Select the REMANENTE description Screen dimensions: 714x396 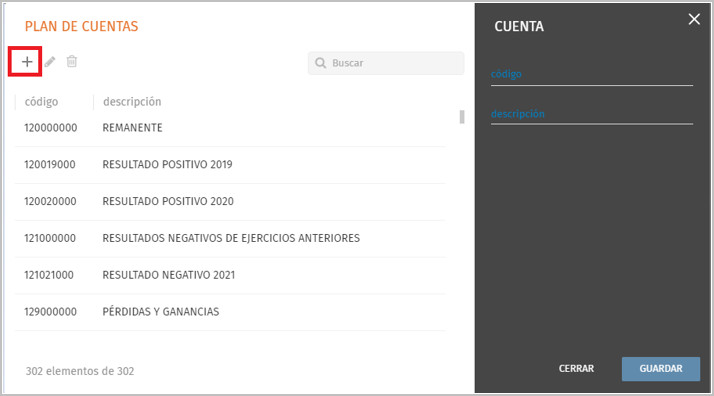point(133,128)
